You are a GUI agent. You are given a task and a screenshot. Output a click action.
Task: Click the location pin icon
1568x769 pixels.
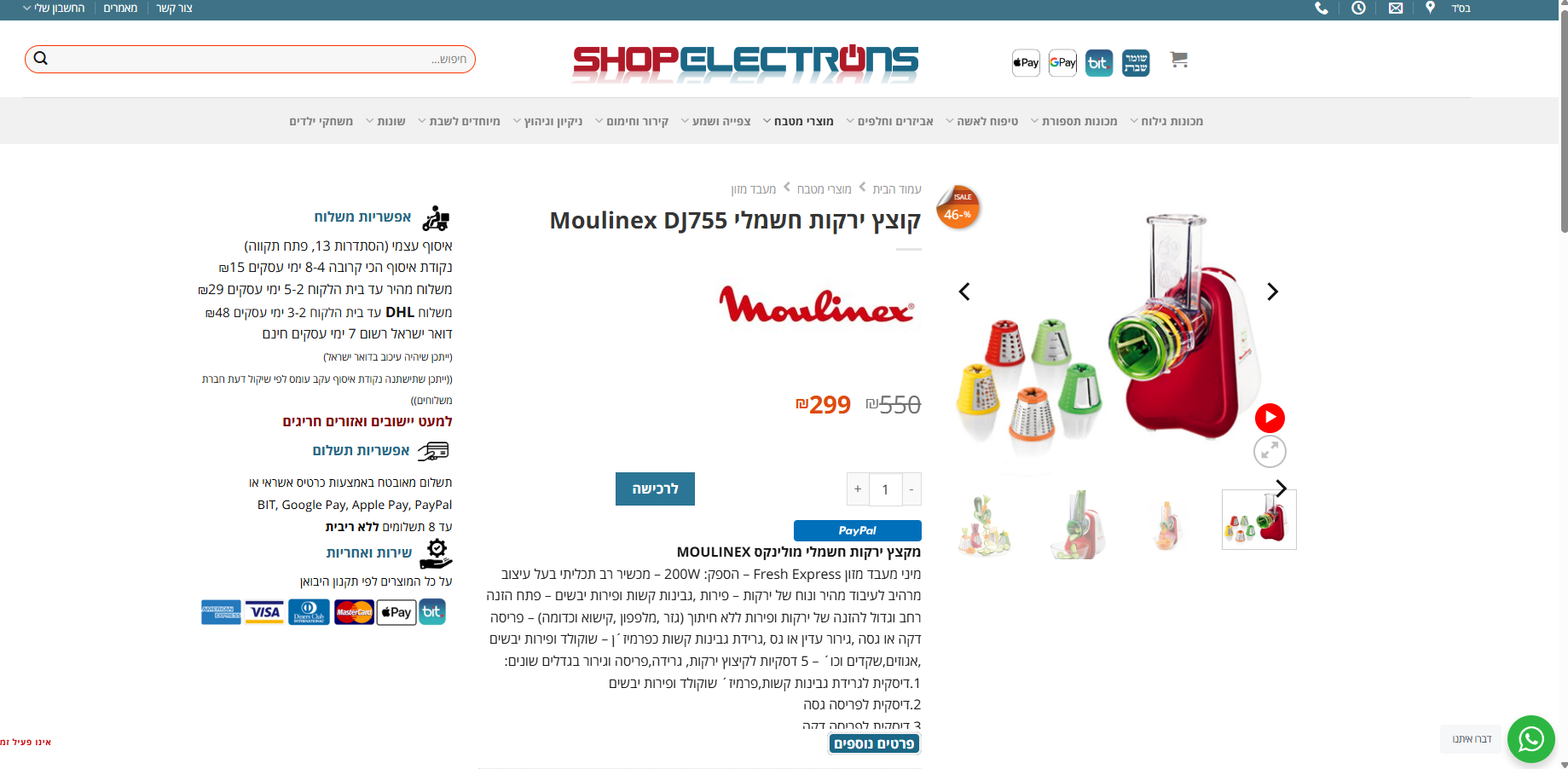pos(1431,8)
